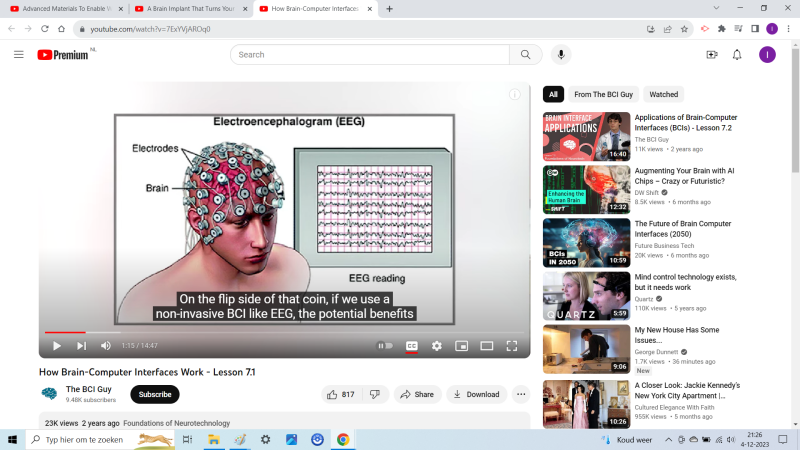This screenshot has height=450, width=800.
Task: Mute the video volume
Action: point(106,346)
